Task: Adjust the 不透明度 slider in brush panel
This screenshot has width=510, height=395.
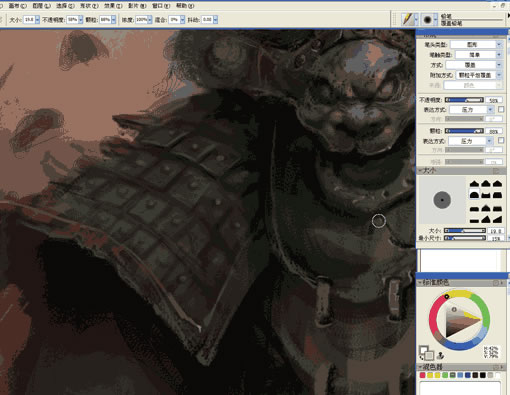Action: coord(464,100)
